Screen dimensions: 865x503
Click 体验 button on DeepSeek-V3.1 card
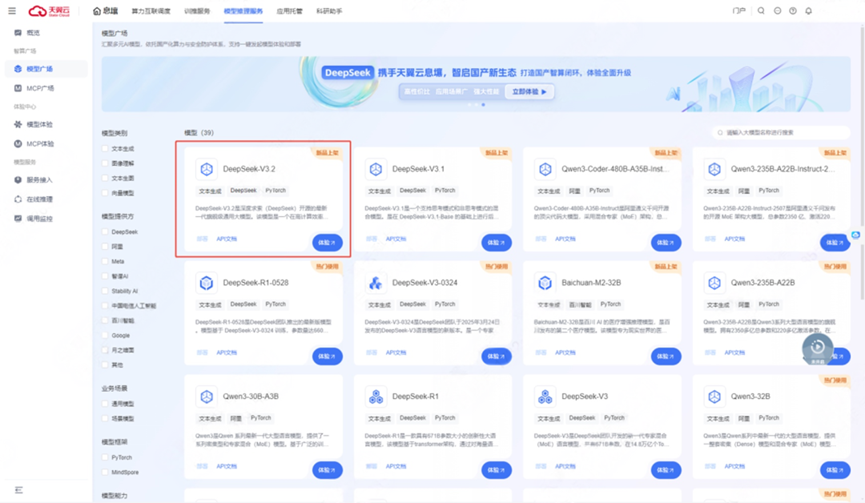point(496,243)
